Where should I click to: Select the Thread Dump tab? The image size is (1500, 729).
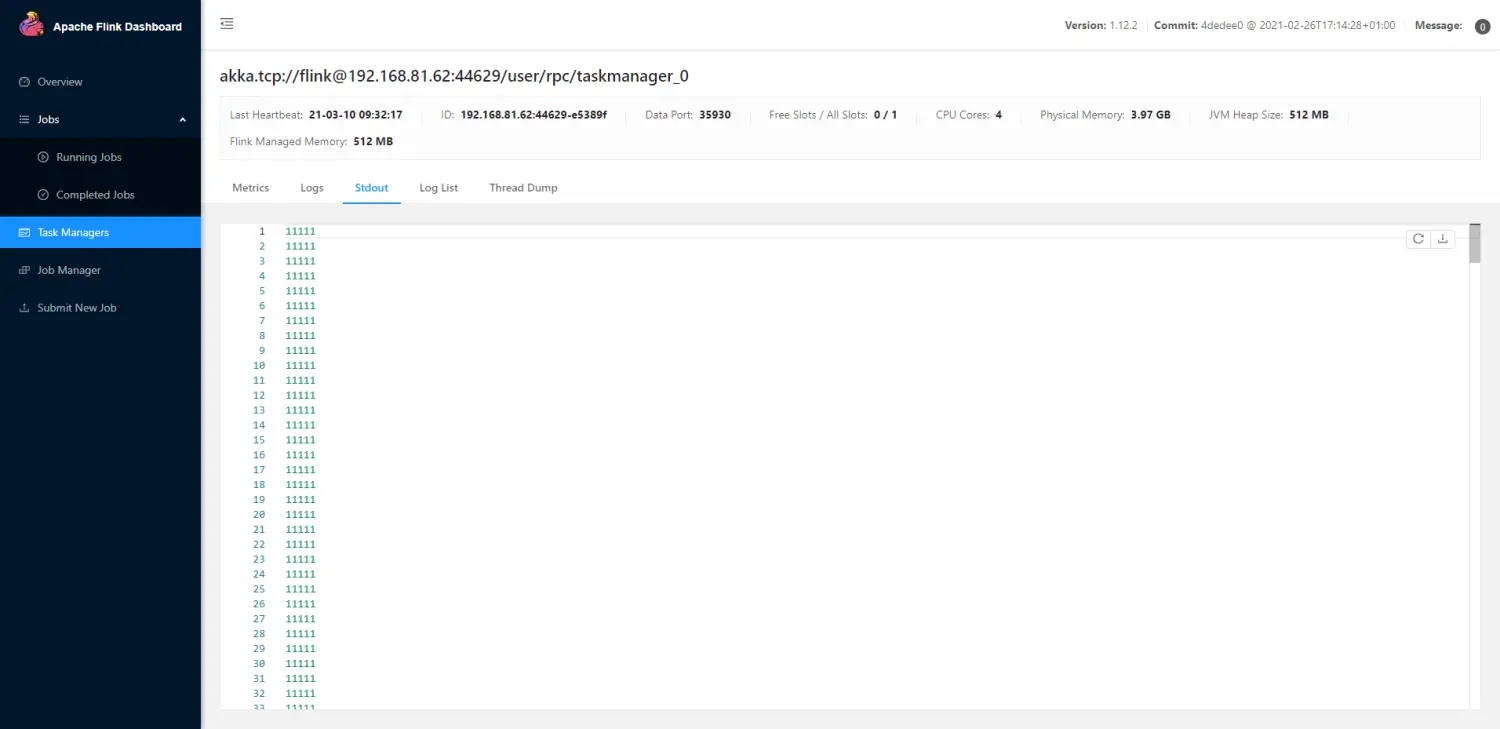(x=523, y=188)
